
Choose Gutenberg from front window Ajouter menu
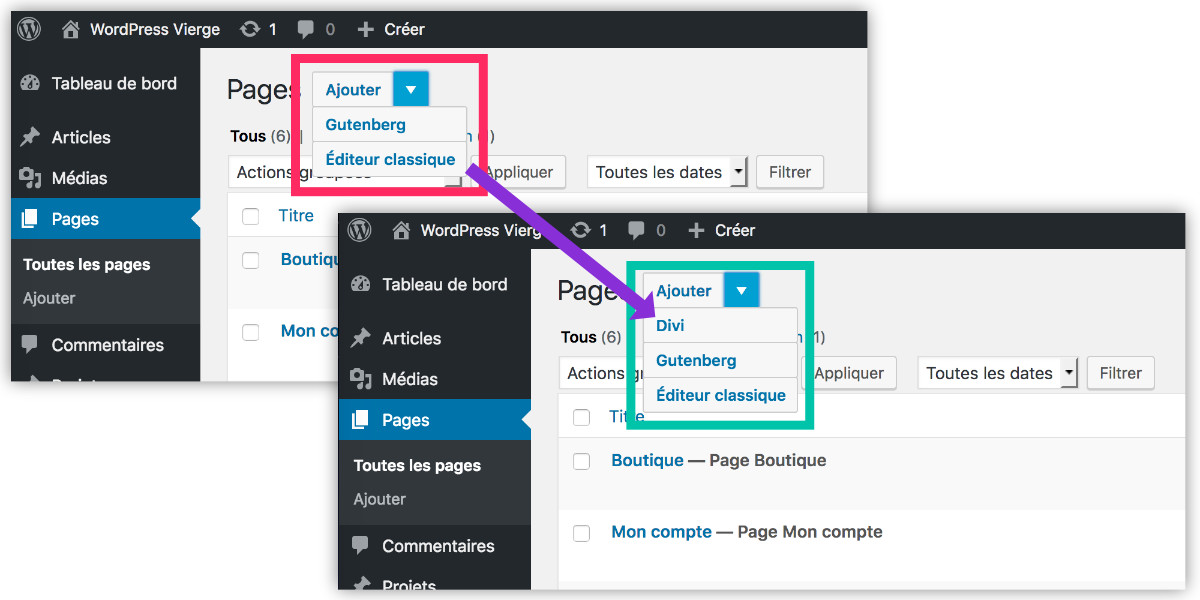tap(721, 361)
